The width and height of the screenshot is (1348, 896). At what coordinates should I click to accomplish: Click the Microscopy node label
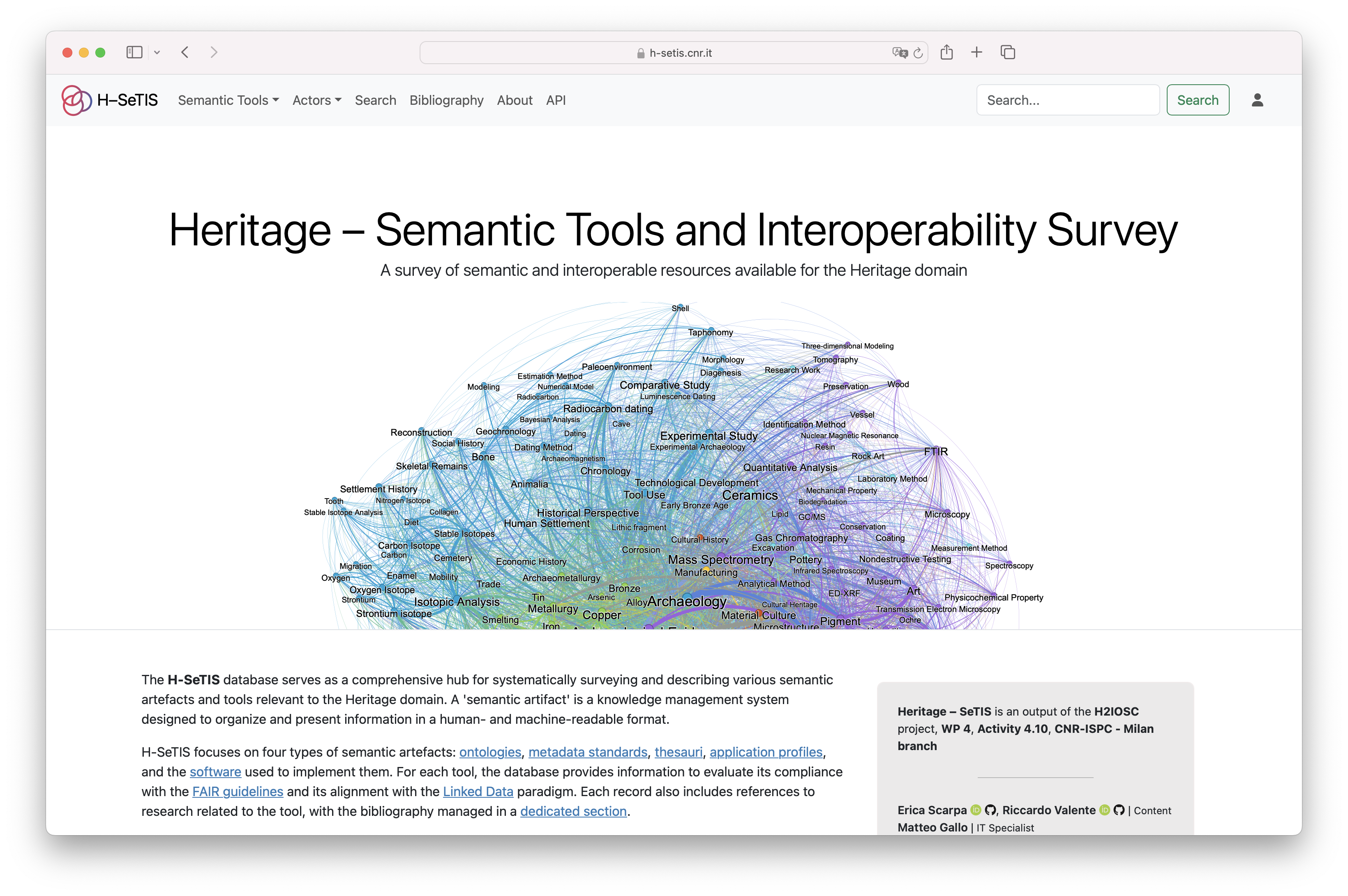pos(947,514)
